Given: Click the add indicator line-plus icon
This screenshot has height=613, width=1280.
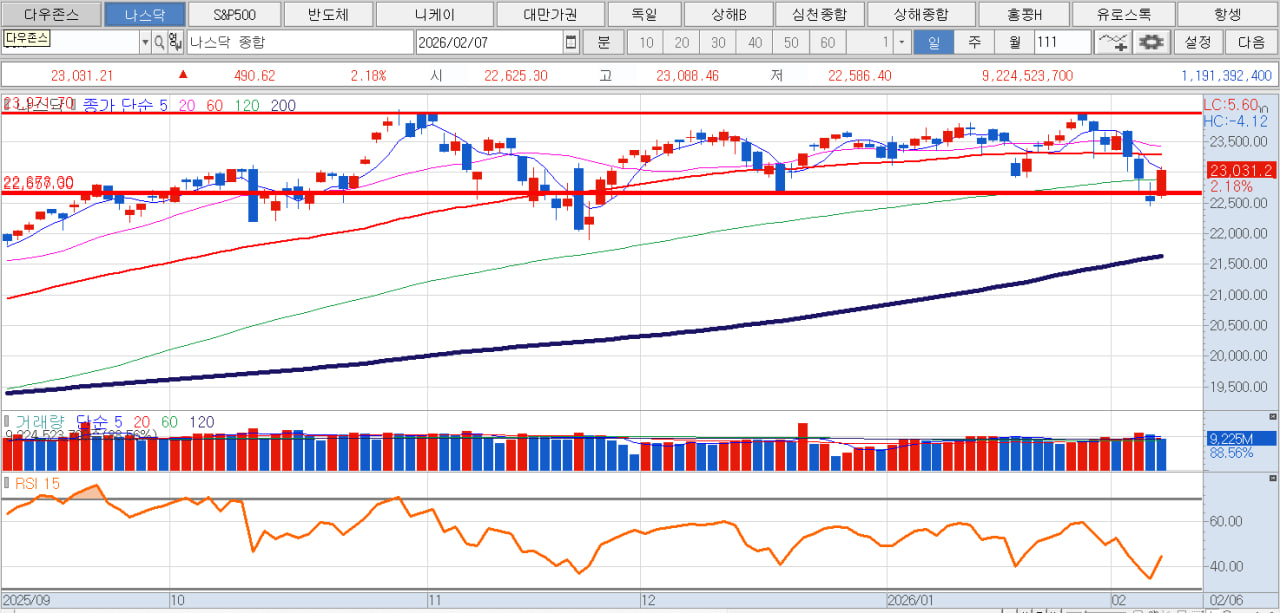Looking at the screenshot, I should pyautogui.click(x=1112, y=42).
